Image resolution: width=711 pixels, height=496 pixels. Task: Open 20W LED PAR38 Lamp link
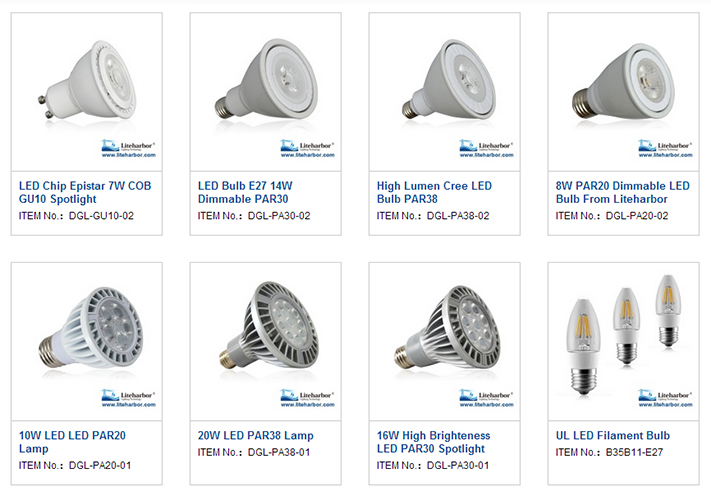[255, 436]
